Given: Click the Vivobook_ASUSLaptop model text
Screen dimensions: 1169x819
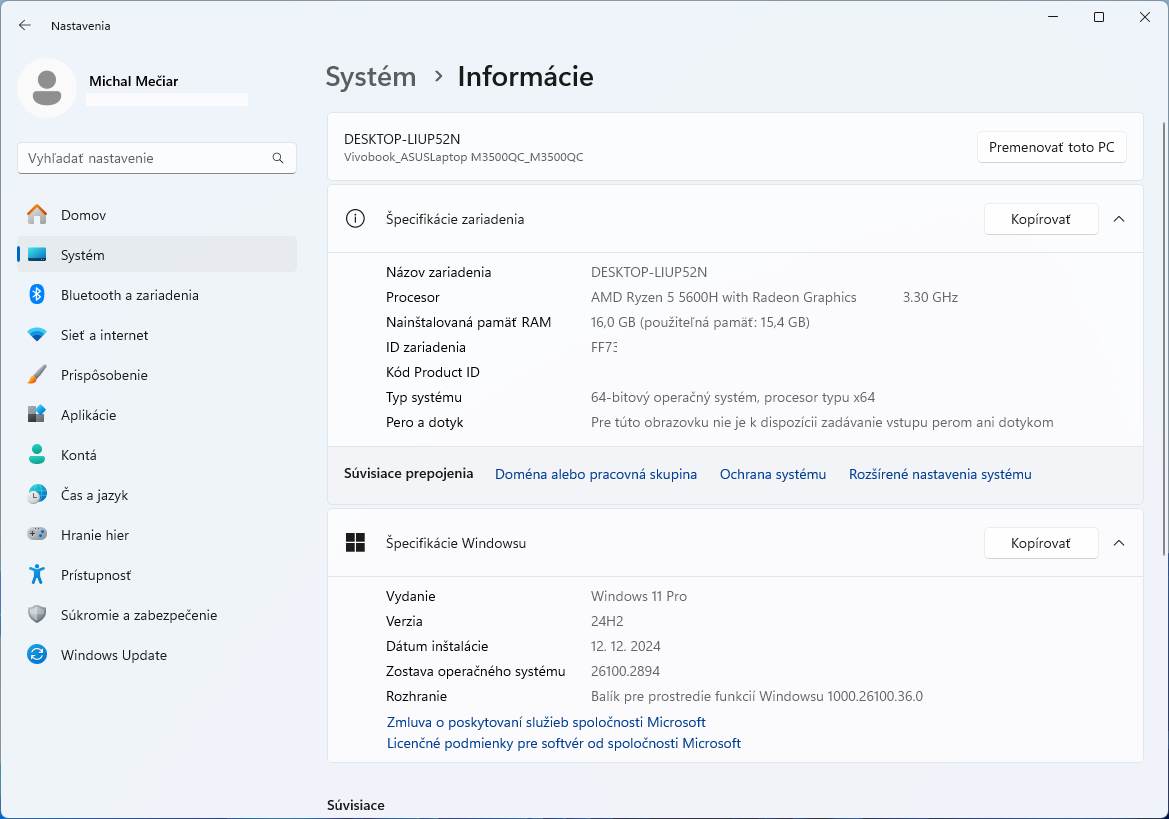Looking at the screenshot, I should click(463, 157).
